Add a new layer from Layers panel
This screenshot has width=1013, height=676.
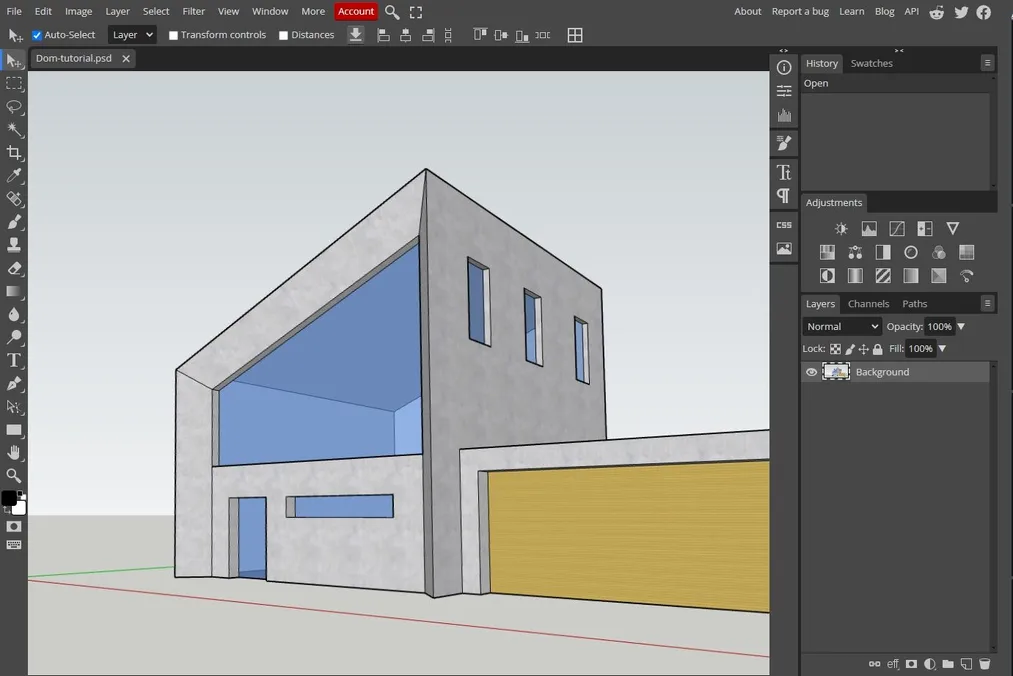(966, 663)
